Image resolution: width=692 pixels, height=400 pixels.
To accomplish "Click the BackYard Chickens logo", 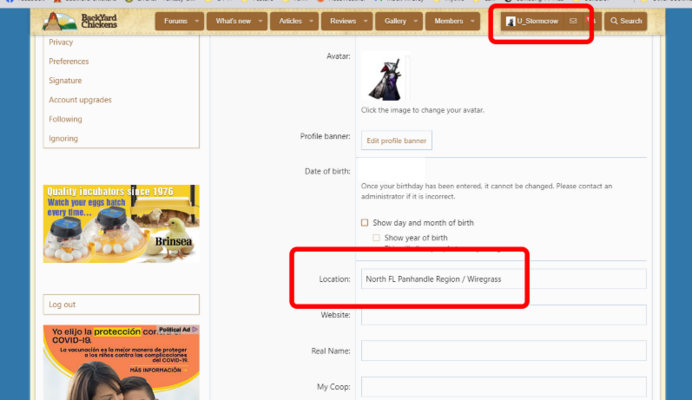I will (x=80, y=21).
